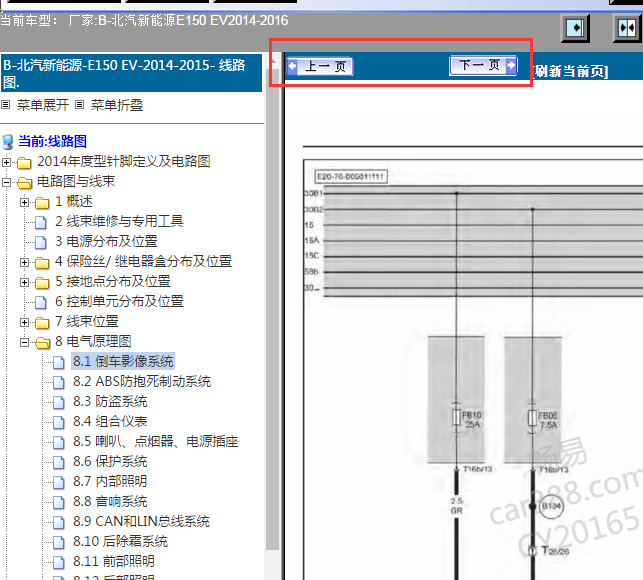Click document icon of 8.5 喇叭、点烟器、电源插座
Screen dimensions: 643x580
pyautogui.click(x=59, y=443)
